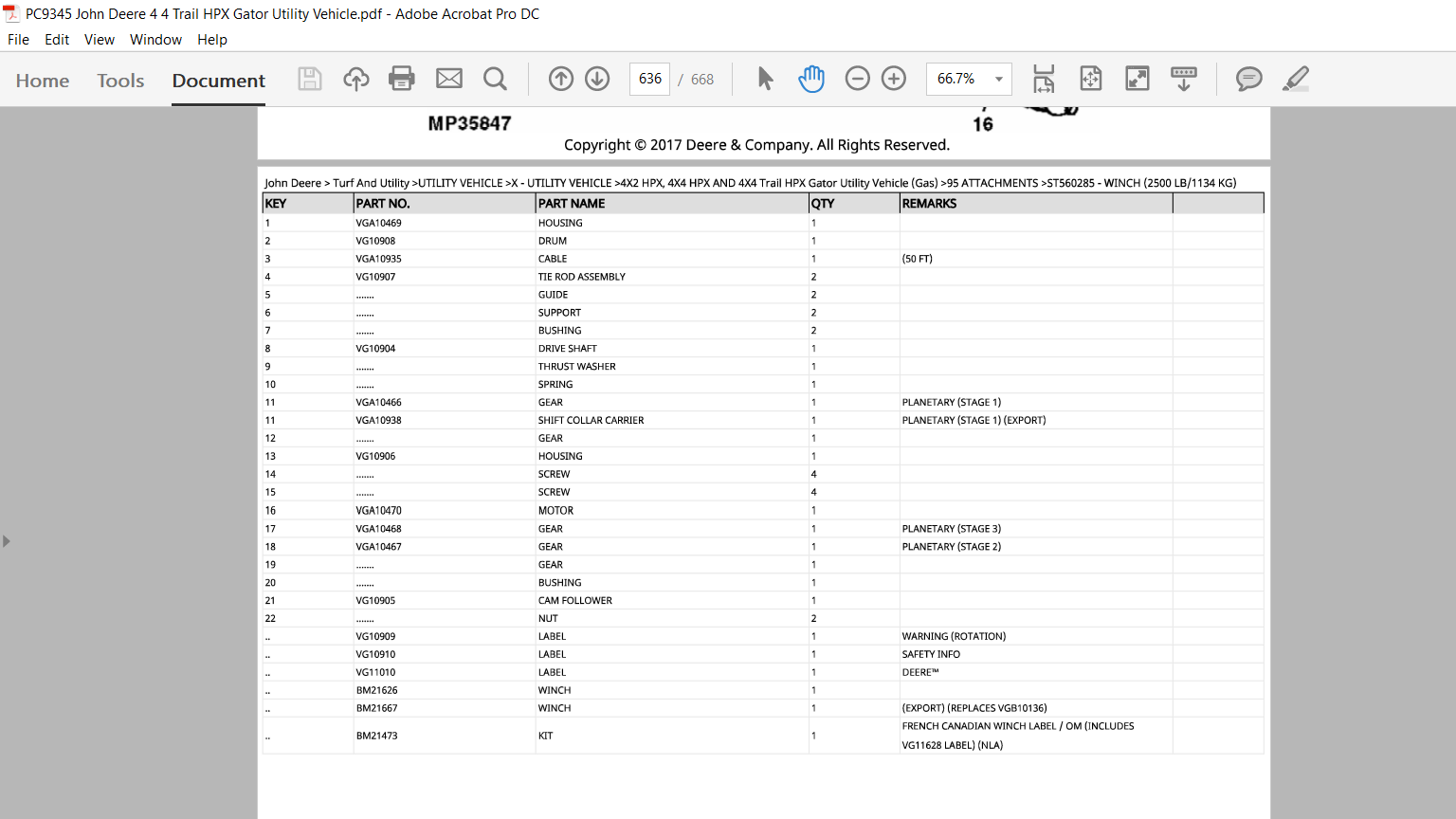This screenshot has height=819, width=1456.
Task: Open Read mode keyboard-arrow icon
Action: [x=1184, y=79]
